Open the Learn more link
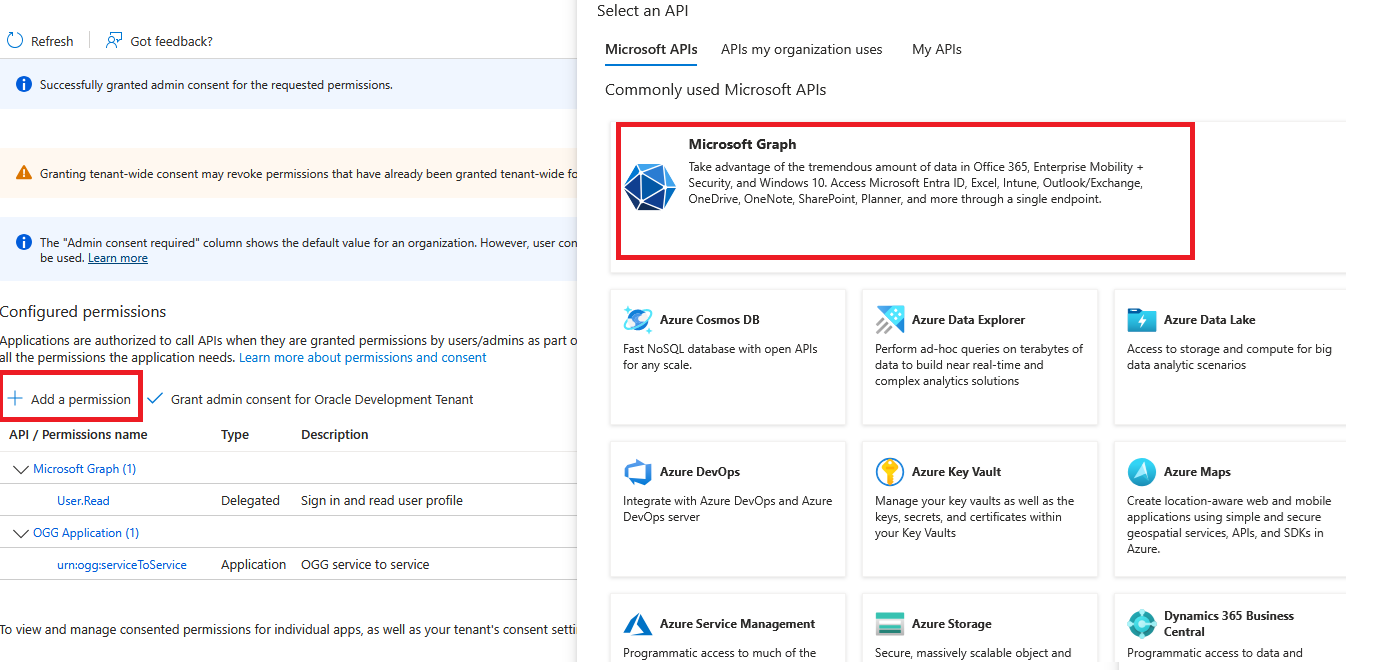This screenshot has height=670, width=1380. (117, 257)
